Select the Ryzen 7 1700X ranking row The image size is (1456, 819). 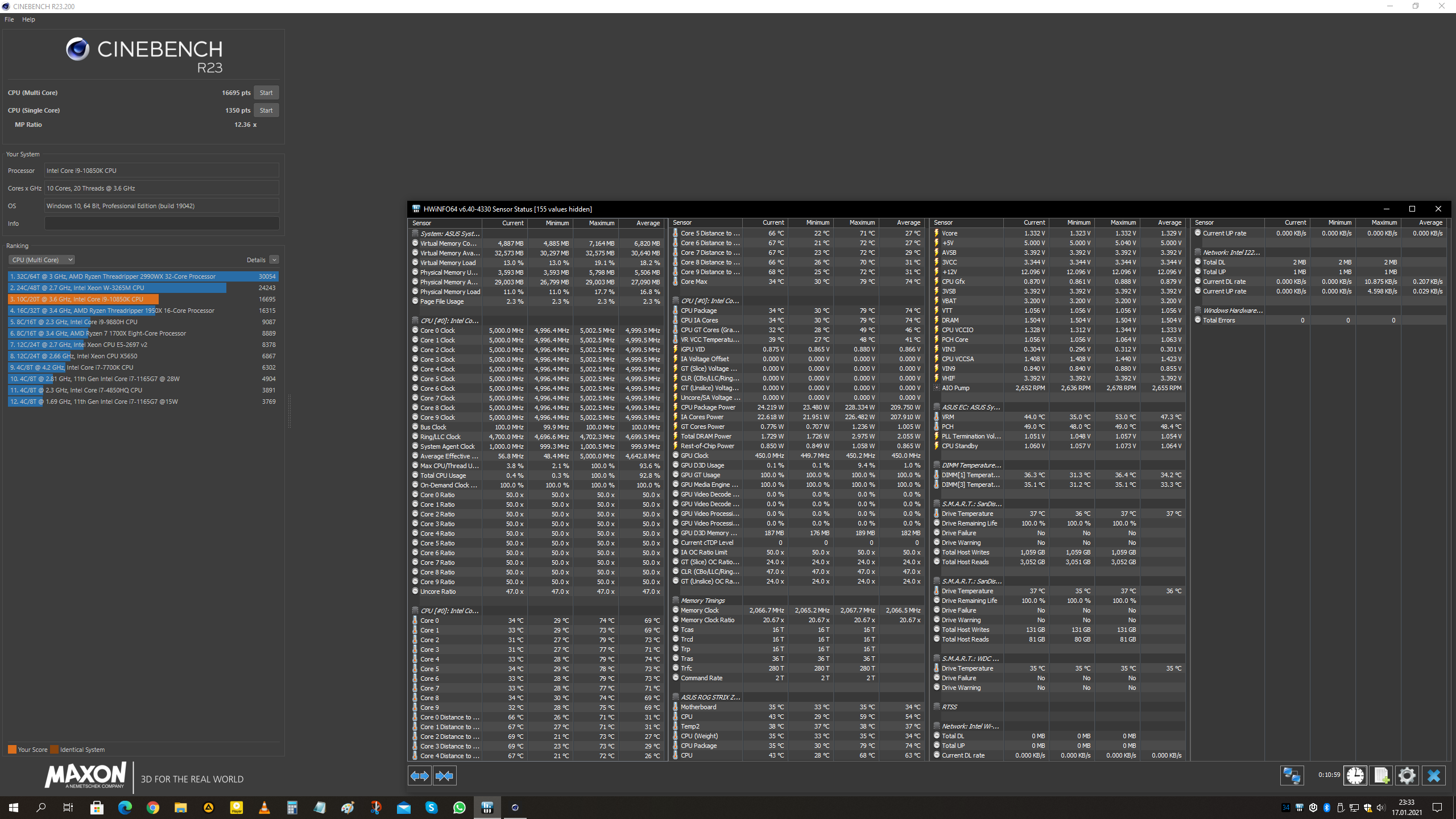[143, 333]
